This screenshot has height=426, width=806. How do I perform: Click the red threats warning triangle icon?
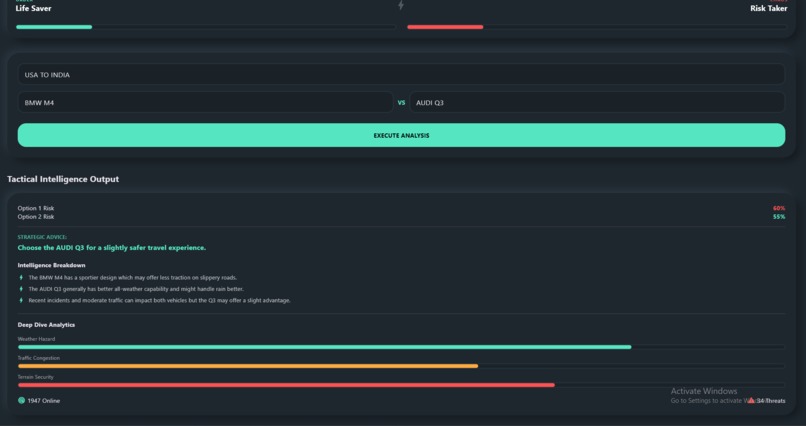point(751,400)
